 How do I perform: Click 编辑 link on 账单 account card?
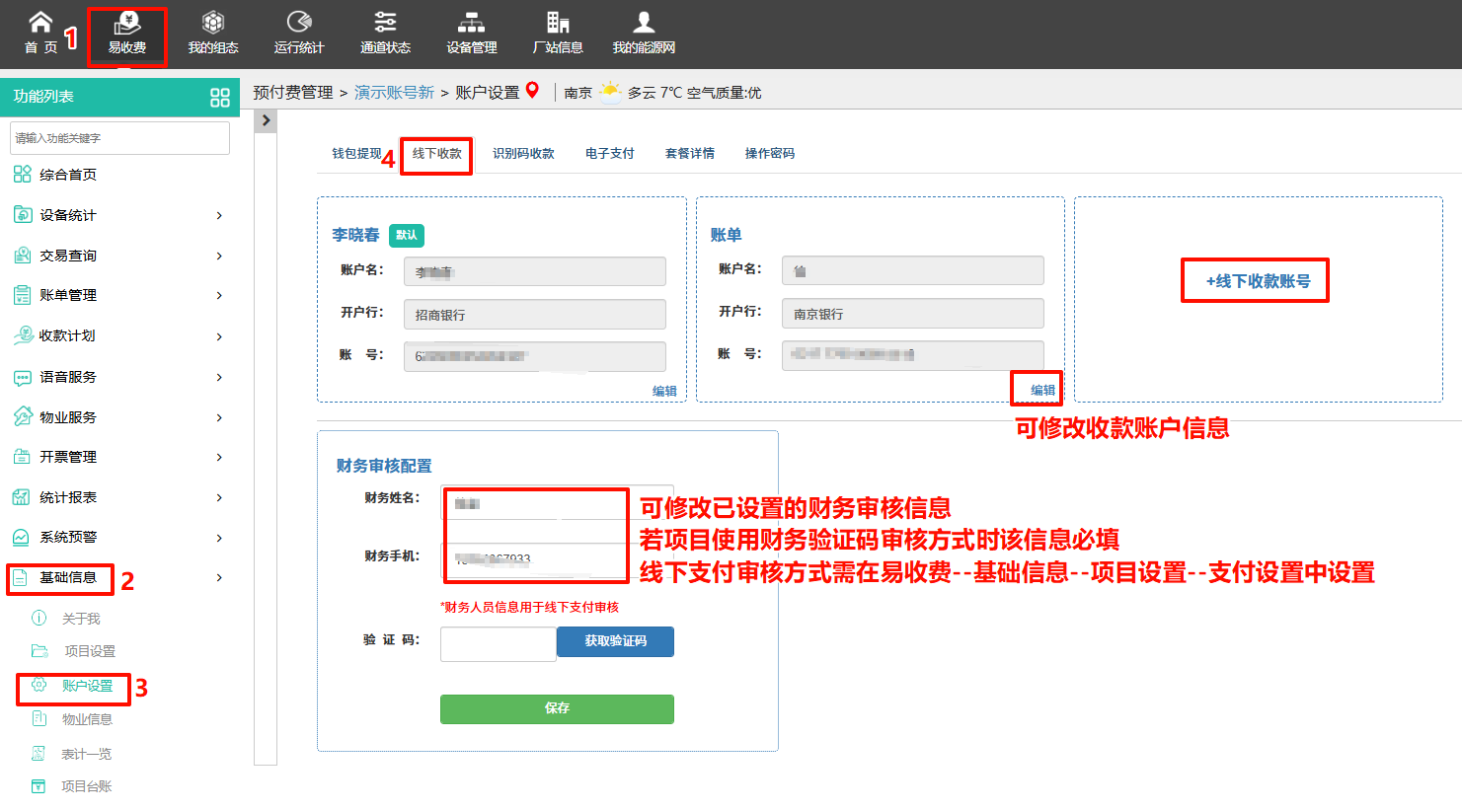pyautogui.click(x=1042, y=390)
